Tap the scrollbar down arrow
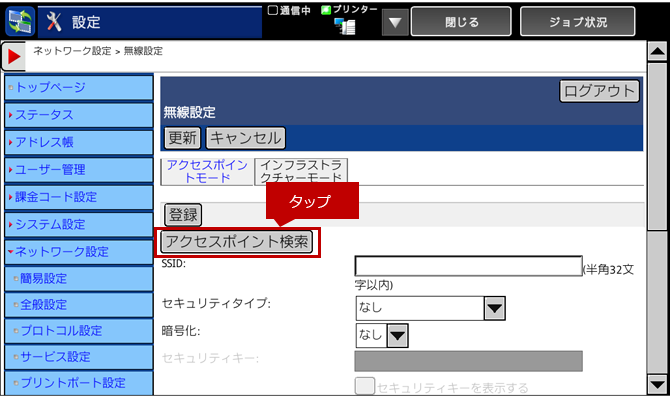Image resolution: width=670 pixels, height=396 pixels. point(657,384)
